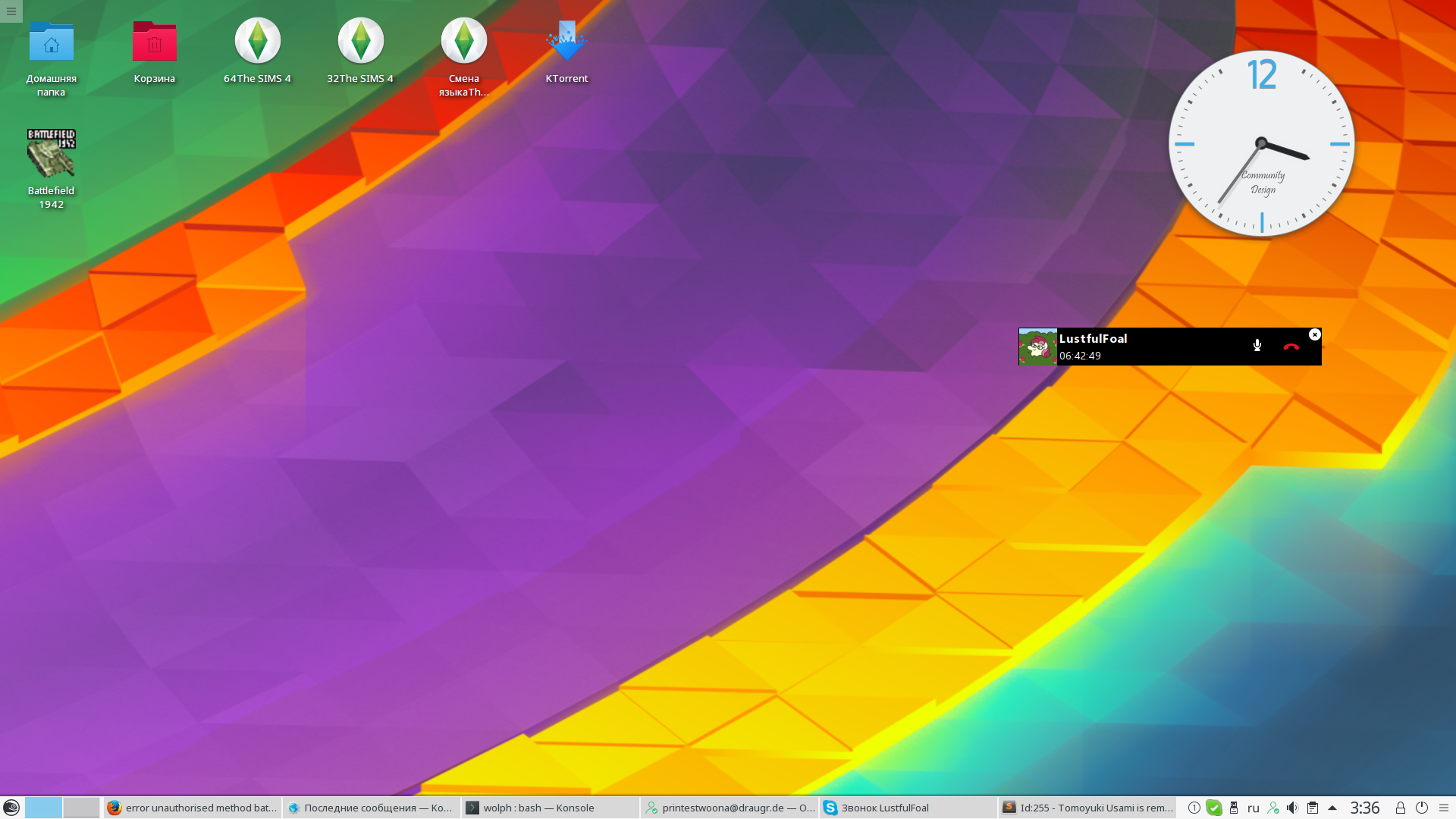Screen dimensions: 1456x819
Task: Click LustfulFoal's avatar in the call widget
Action: (1037, 347)
